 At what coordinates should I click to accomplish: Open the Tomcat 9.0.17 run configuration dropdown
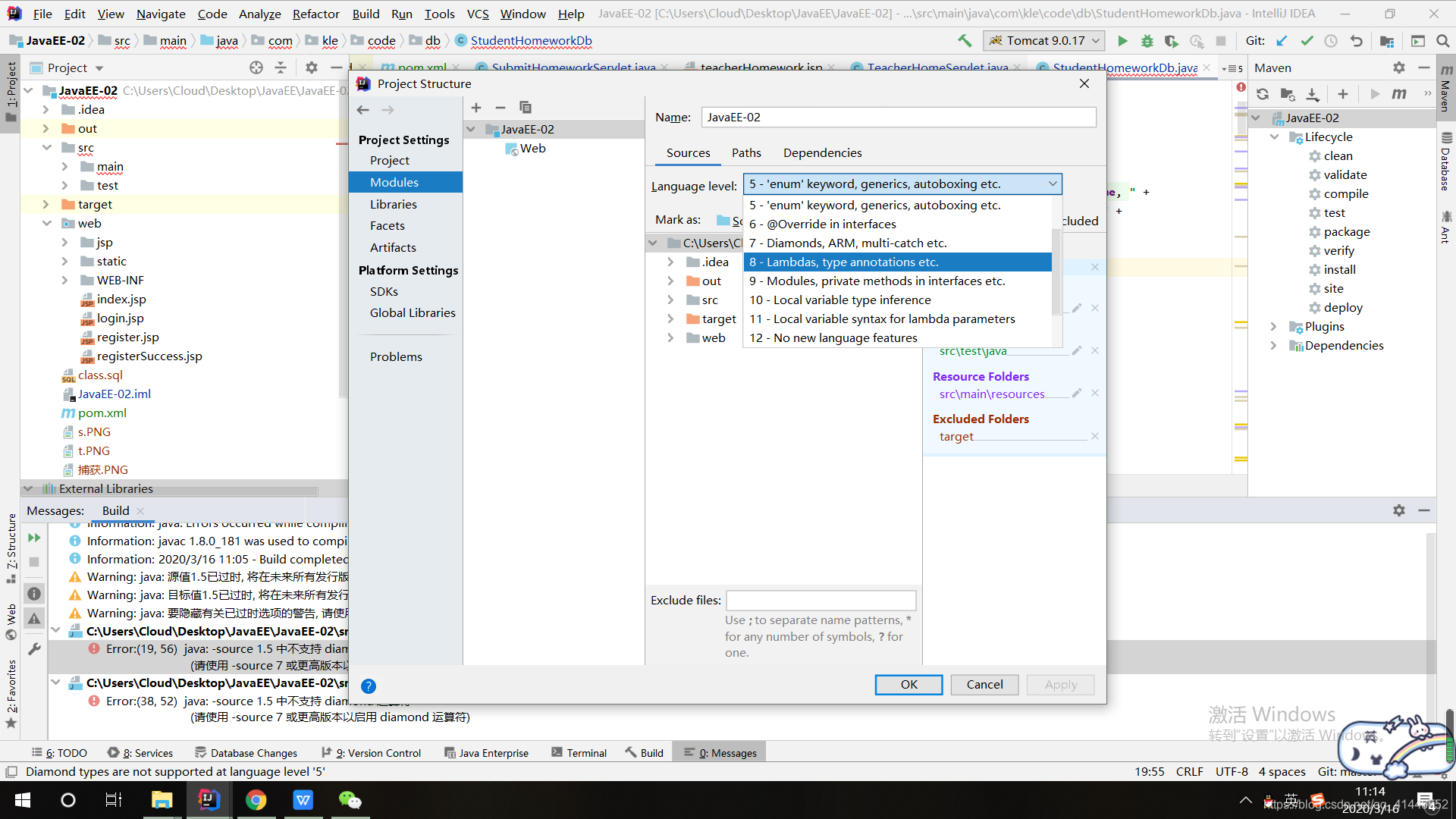(x=1043, y=41)
